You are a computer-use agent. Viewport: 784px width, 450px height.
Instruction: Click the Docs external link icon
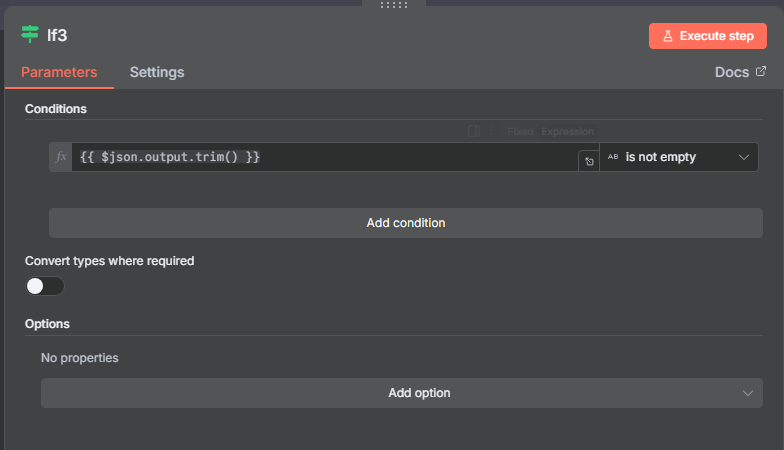click(761, 72)
